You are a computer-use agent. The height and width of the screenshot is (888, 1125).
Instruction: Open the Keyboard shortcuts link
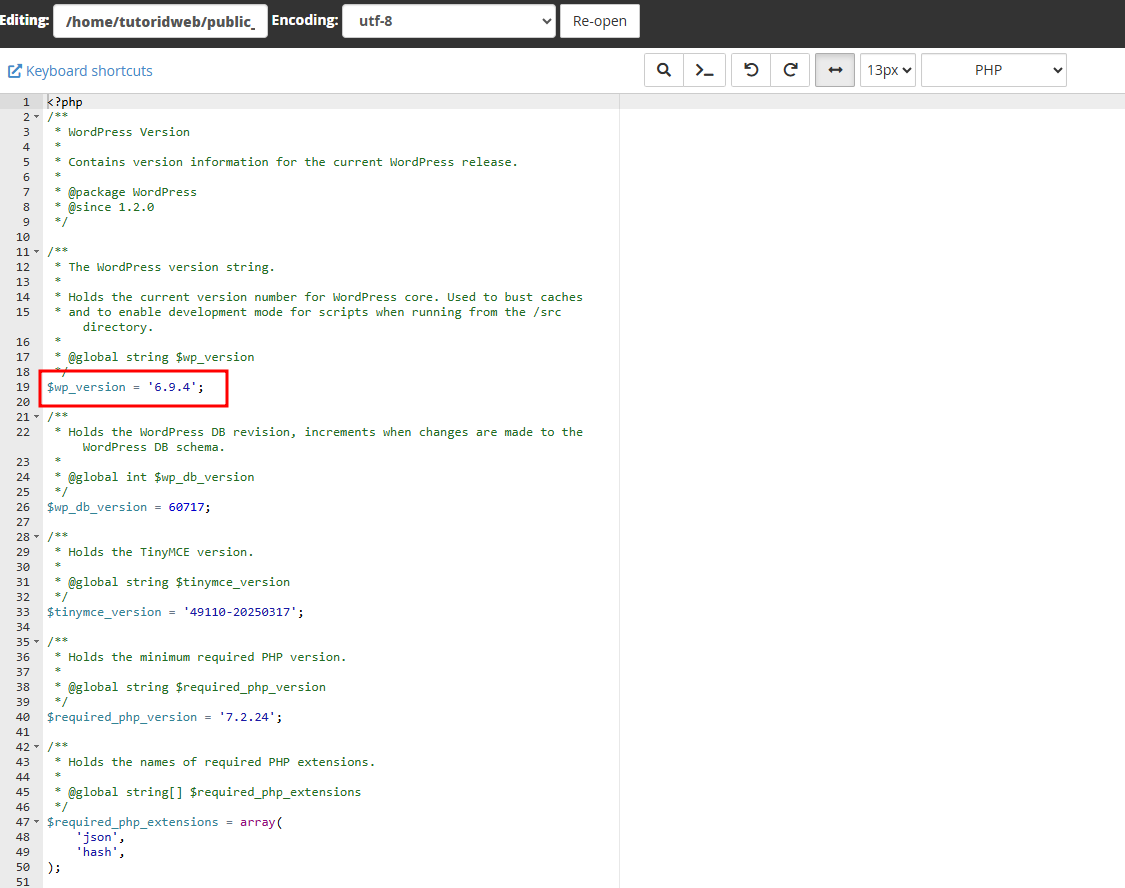click(89, 71)
